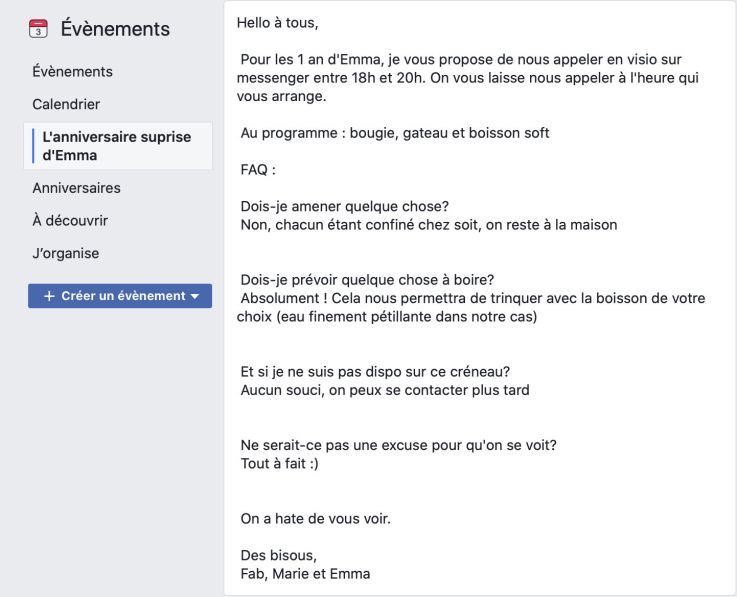
Task: Open the Évènements sidebar menu item
Action: 72,72
